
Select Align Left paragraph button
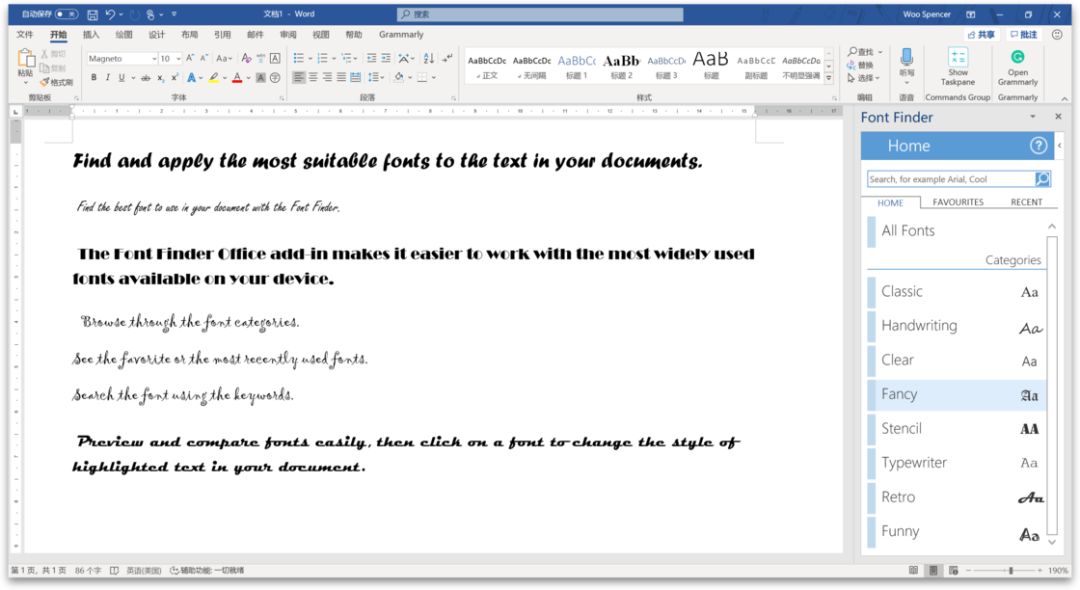(298, 78)
